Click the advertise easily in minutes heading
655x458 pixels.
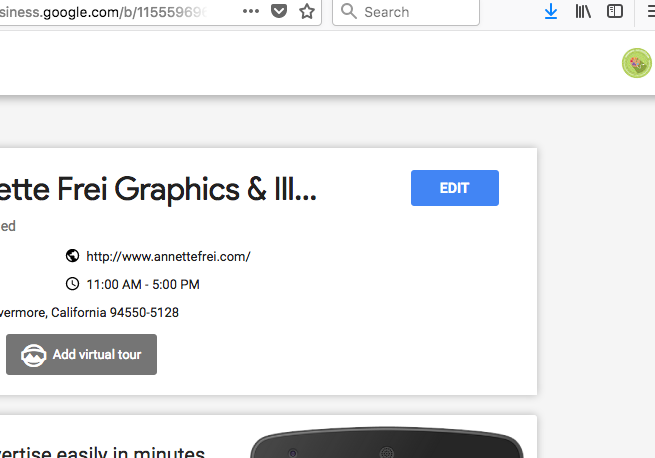click(102, 452)
